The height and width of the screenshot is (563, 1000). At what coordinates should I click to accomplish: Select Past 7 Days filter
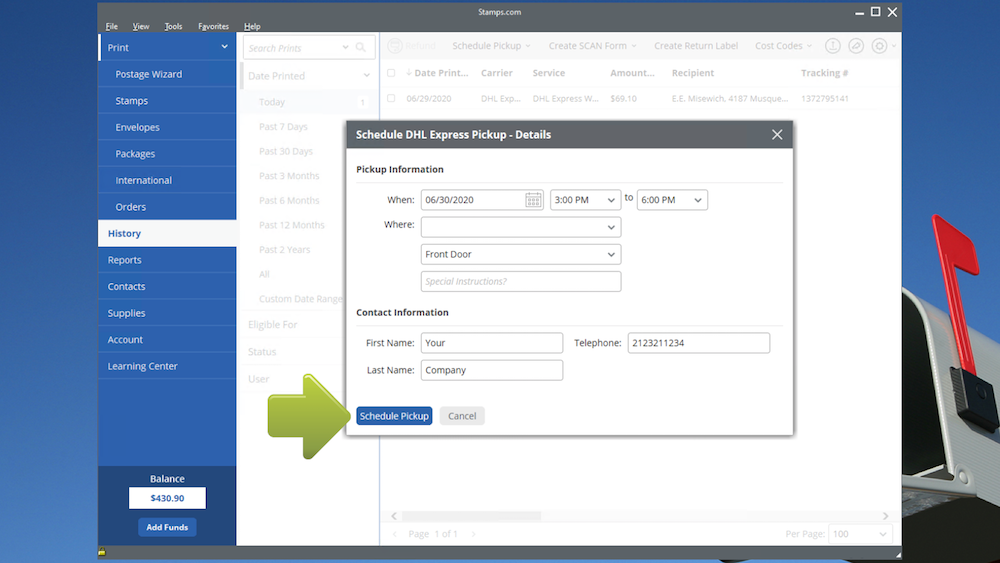283,126
